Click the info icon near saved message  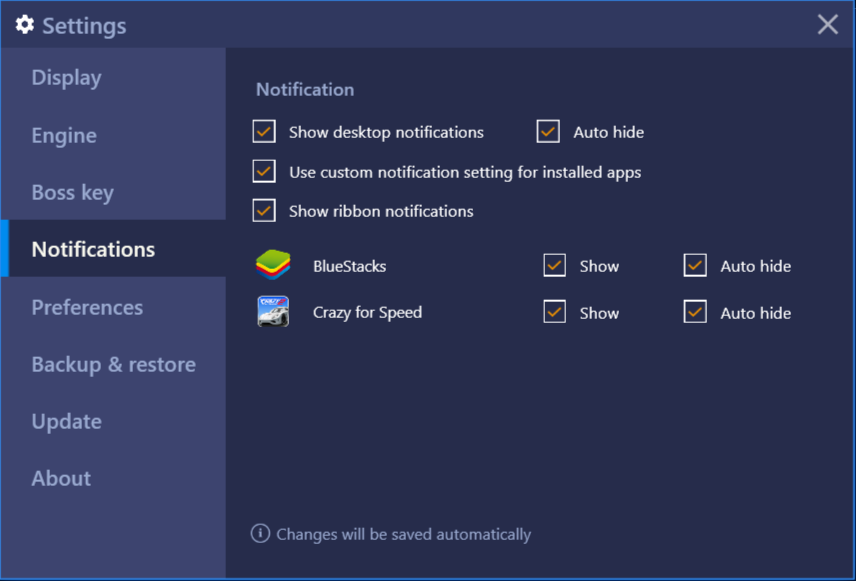coord(260,533)
